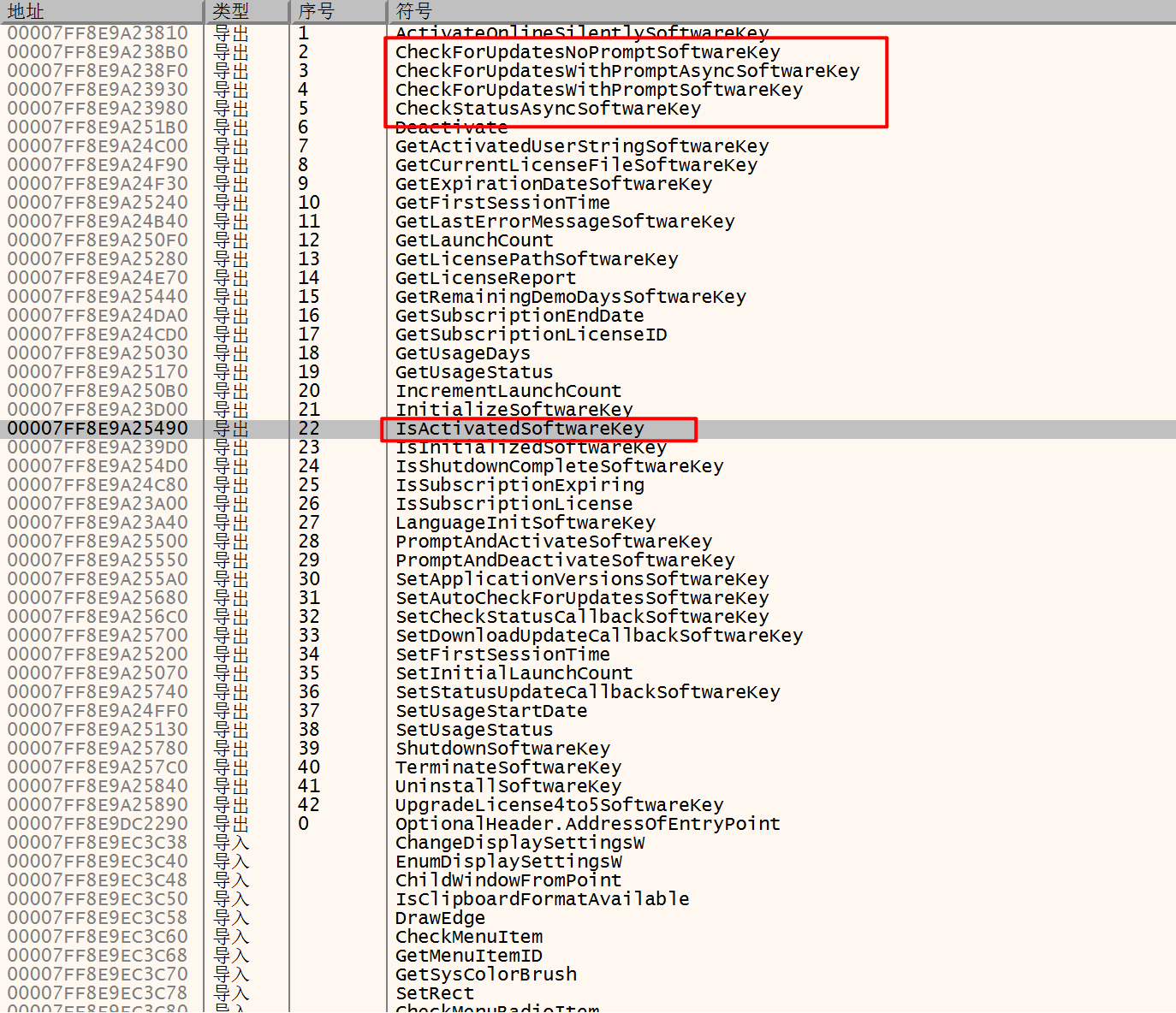Select the IsActivatedSoftwareKey export row
The height and width of the screenshot is (1013, 1176).
click(x=588, y=429)
